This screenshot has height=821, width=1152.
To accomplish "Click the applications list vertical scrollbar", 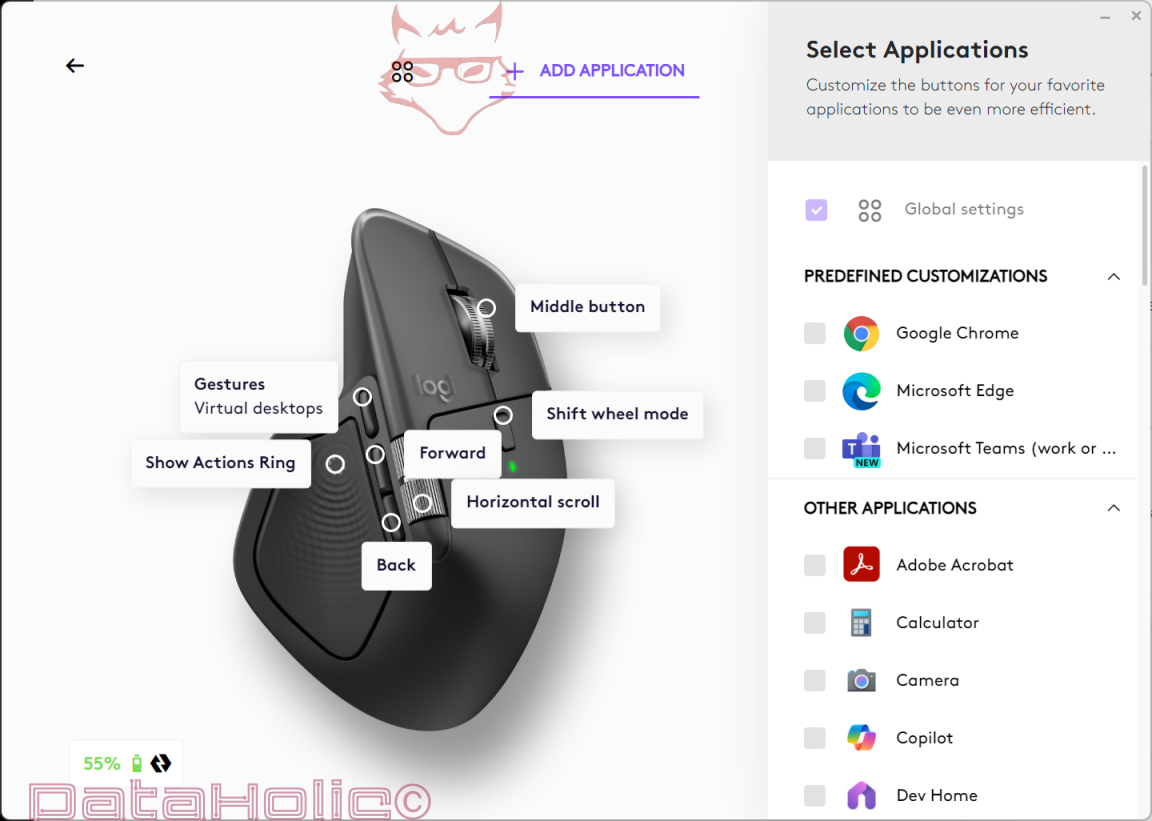I will click(1145, 226).
